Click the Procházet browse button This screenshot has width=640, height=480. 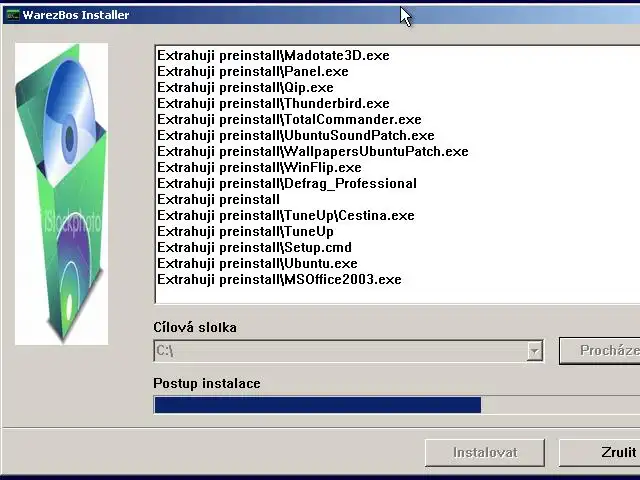[599, 351]
